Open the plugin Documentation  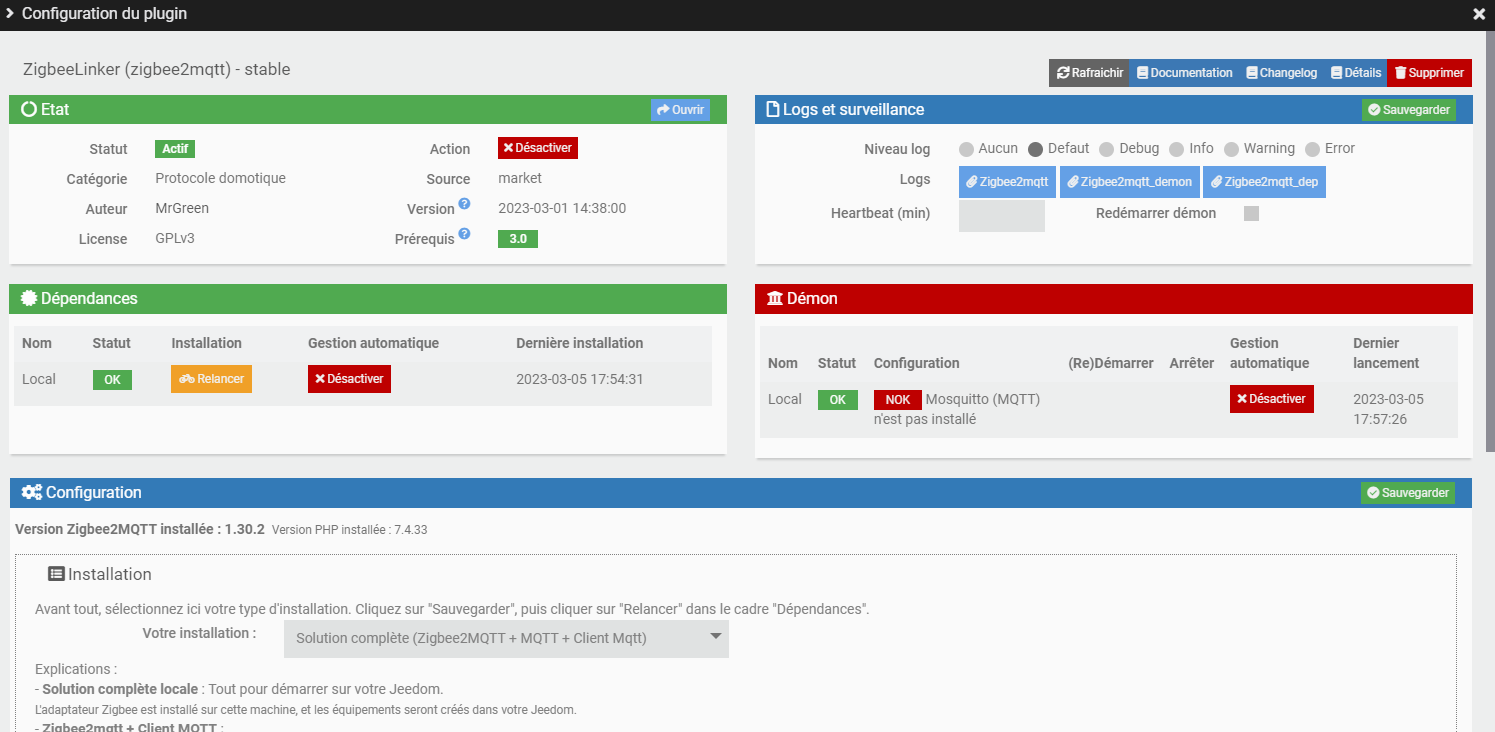click(x=1184, y=73)
